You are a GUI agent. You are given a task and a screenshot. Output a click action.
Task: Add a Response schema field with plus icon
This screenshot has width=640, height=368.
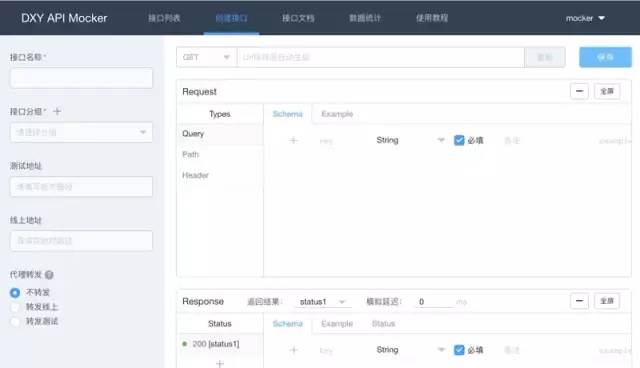pos(293,350)
